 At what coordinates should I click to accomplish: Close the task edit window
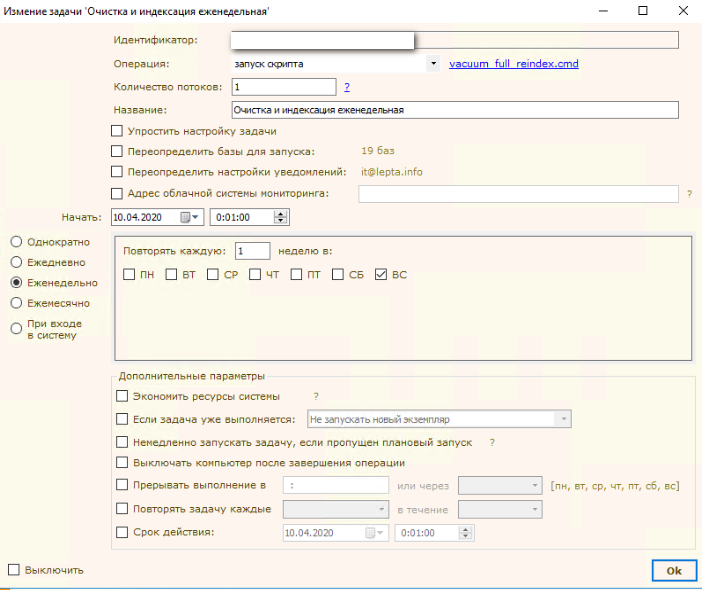coord(683,11)
